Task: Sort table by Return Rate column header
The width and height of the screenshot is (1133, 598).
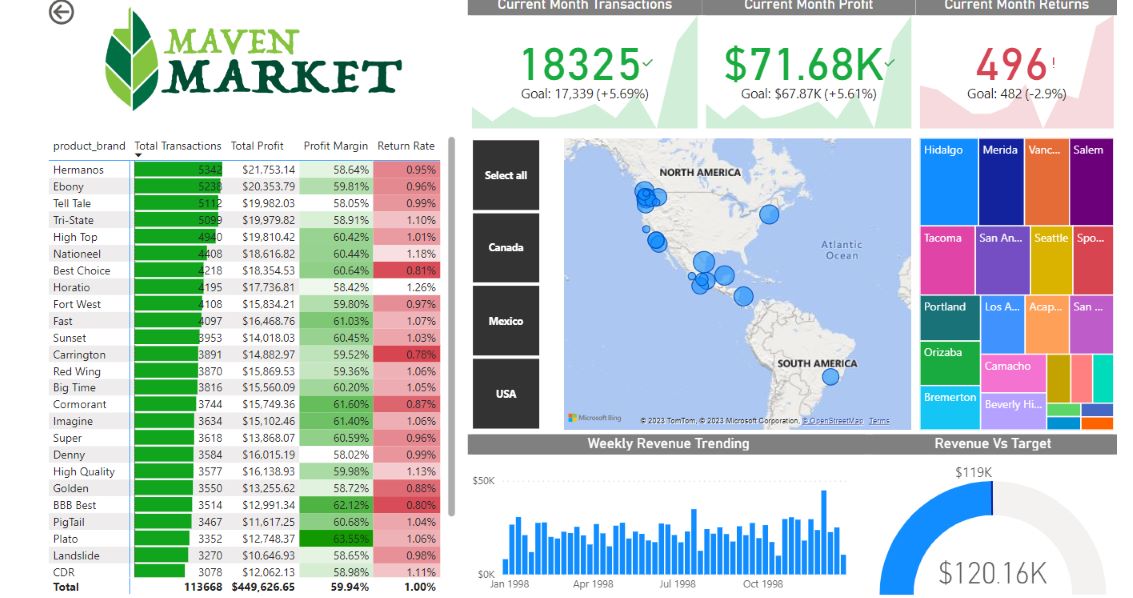Action: tap(405, 146)
